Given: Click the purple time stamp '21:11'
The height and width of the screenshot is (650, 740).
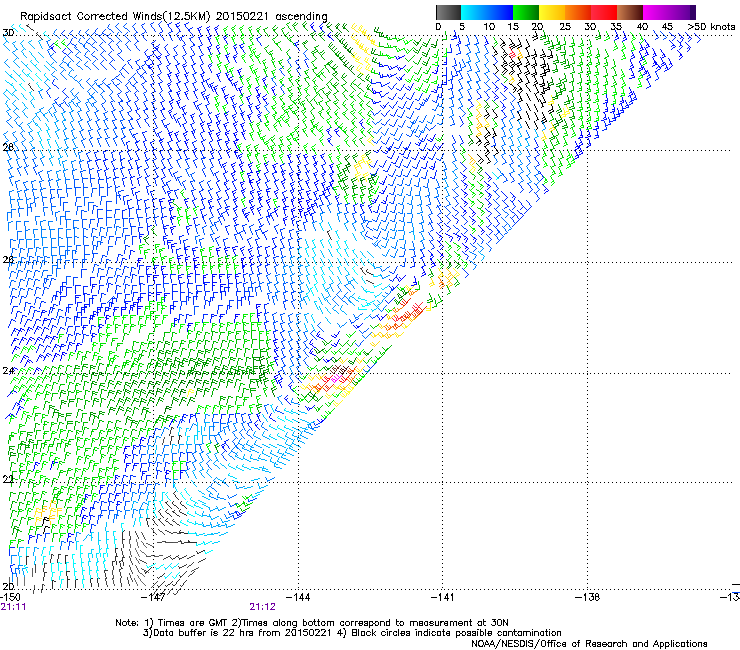Looking at the screenshot, I should tap(13, 607).
